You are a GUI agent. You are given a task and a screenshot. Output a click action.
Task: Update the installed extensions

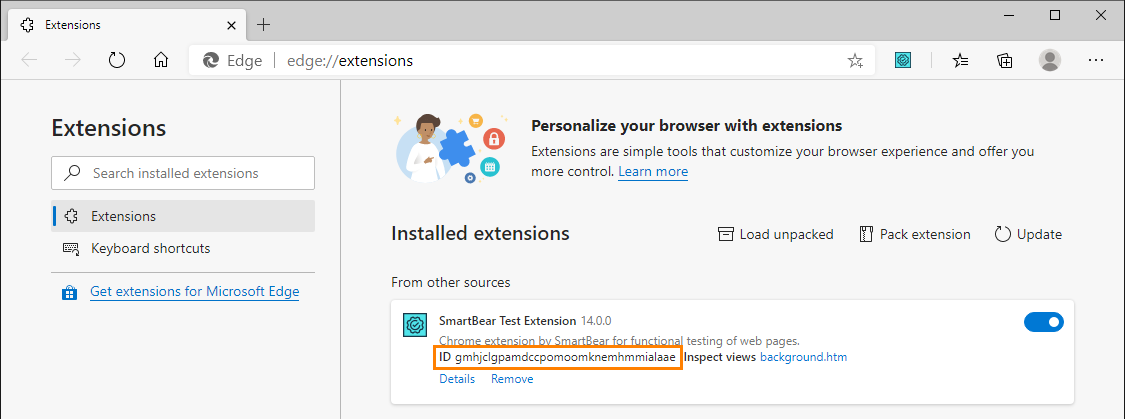(1028, 234)
